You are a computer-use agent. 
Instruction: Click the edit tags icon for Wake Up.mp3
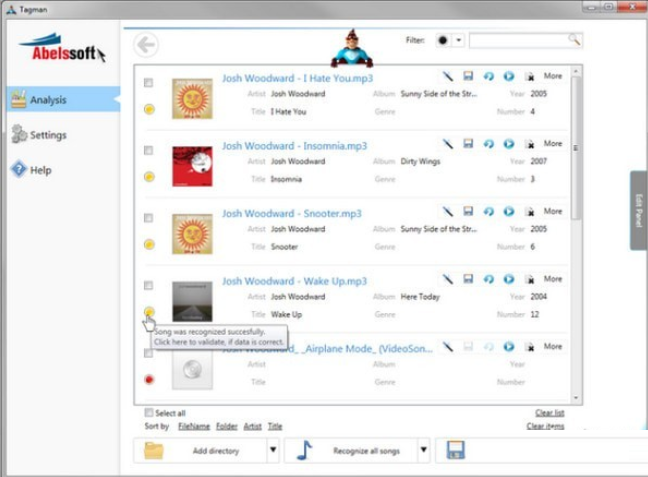pyautogui.click(x=448, y=279)
